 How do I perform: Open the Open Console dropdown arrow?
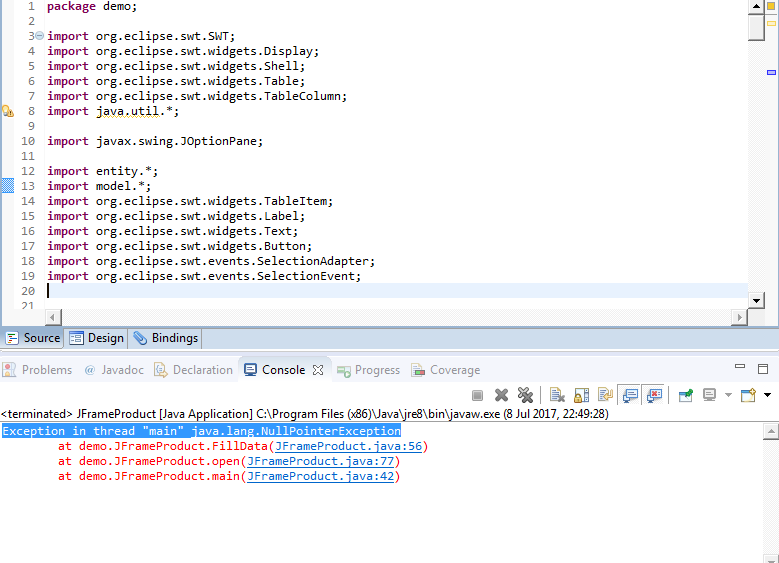tap(768, 396)
